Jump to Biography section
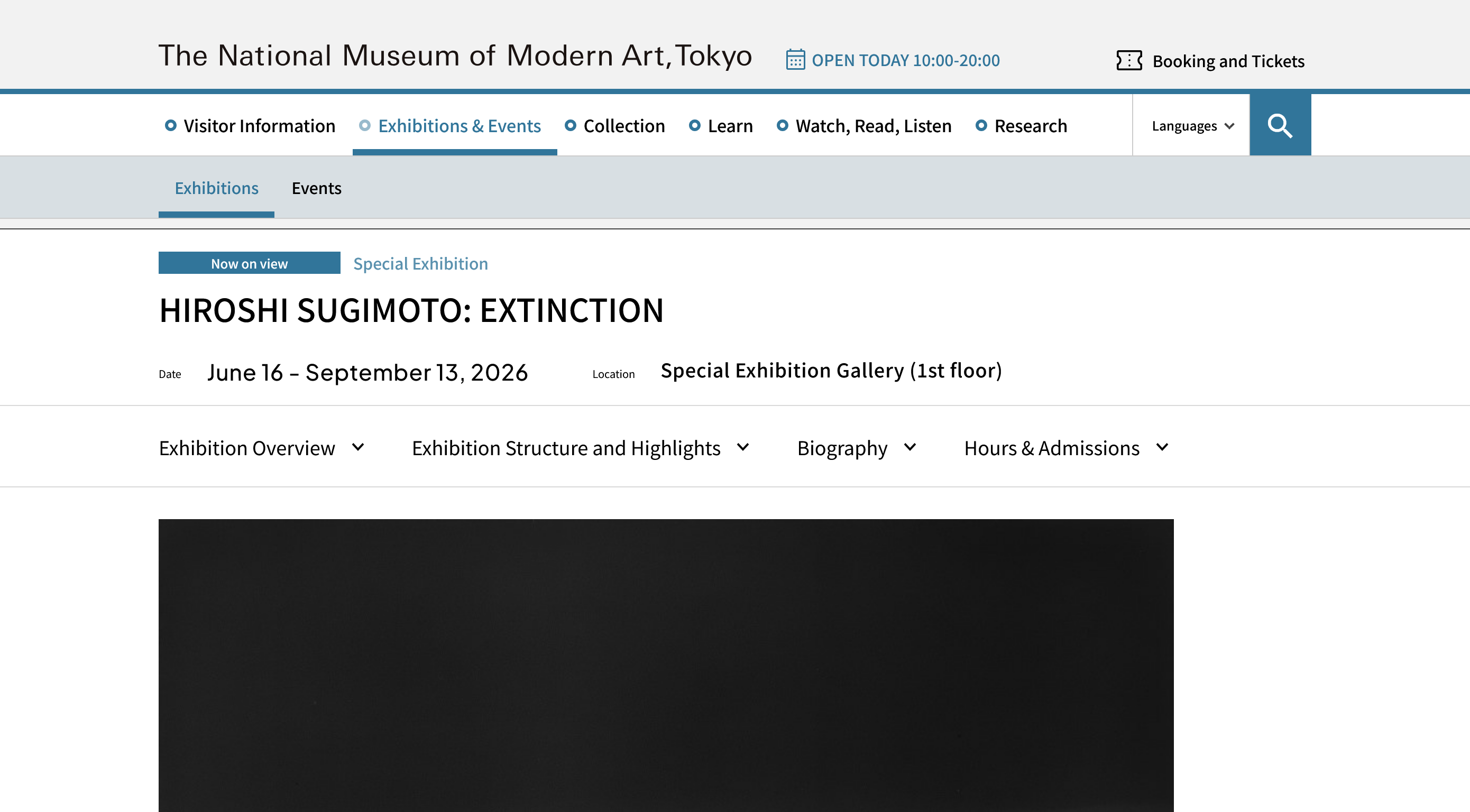Viewport: 1470px width, 812px height. click(842, 448)
